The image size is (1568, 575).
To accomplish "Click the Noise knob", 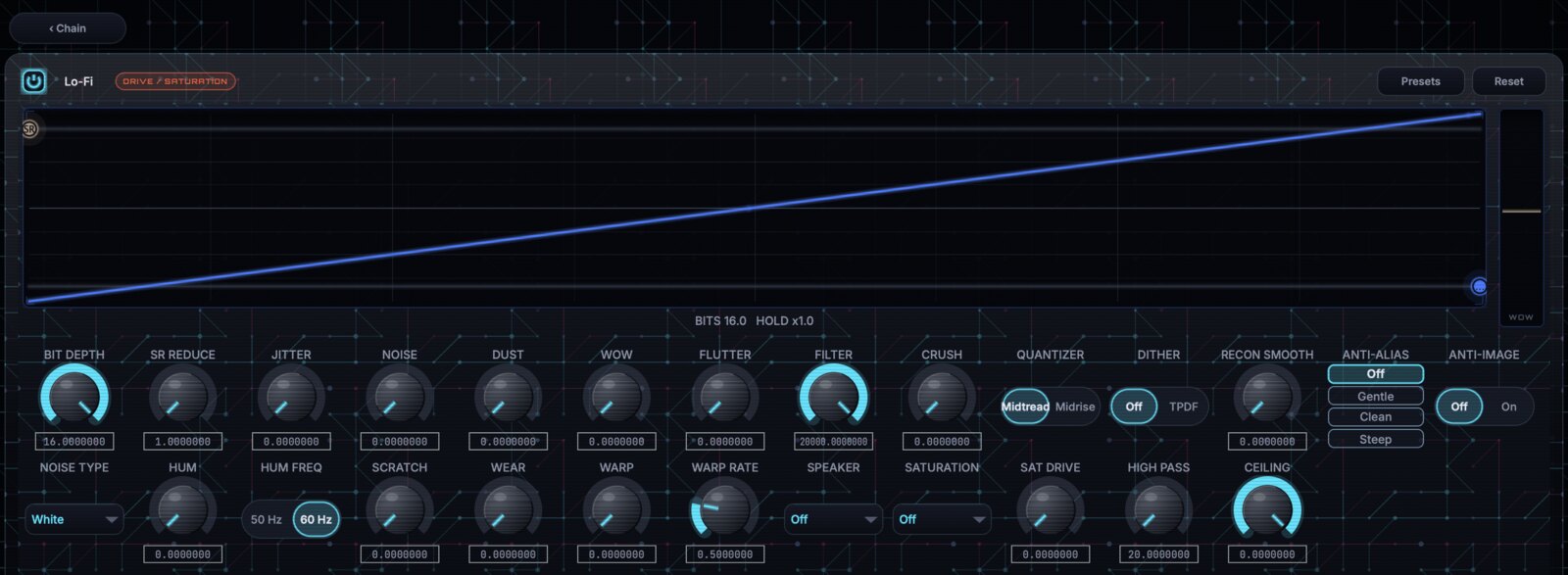I will tap(400, 397).
